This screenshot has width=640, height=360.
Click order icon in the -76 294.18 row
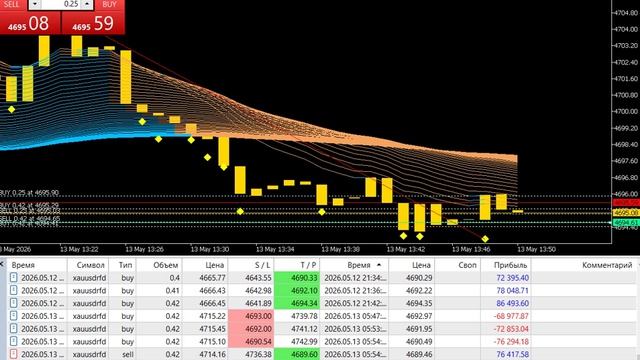(x=13, y=341)
